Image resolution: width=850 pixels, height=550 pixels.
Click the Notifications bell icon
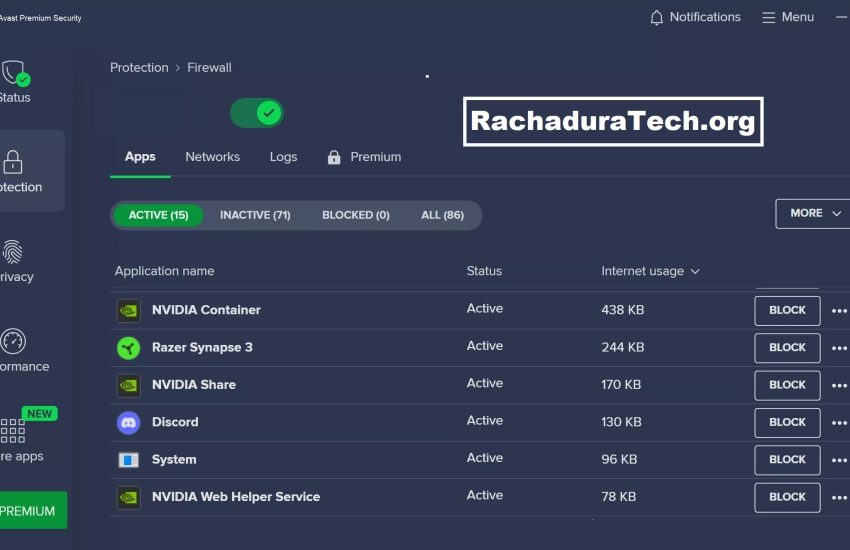click(656, 18)
